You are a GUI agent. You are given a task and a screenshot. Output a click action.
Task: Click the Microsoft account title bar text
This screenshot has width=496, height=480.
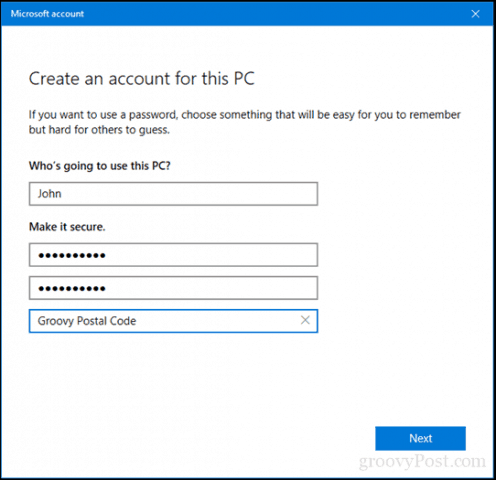coord(47,14)
